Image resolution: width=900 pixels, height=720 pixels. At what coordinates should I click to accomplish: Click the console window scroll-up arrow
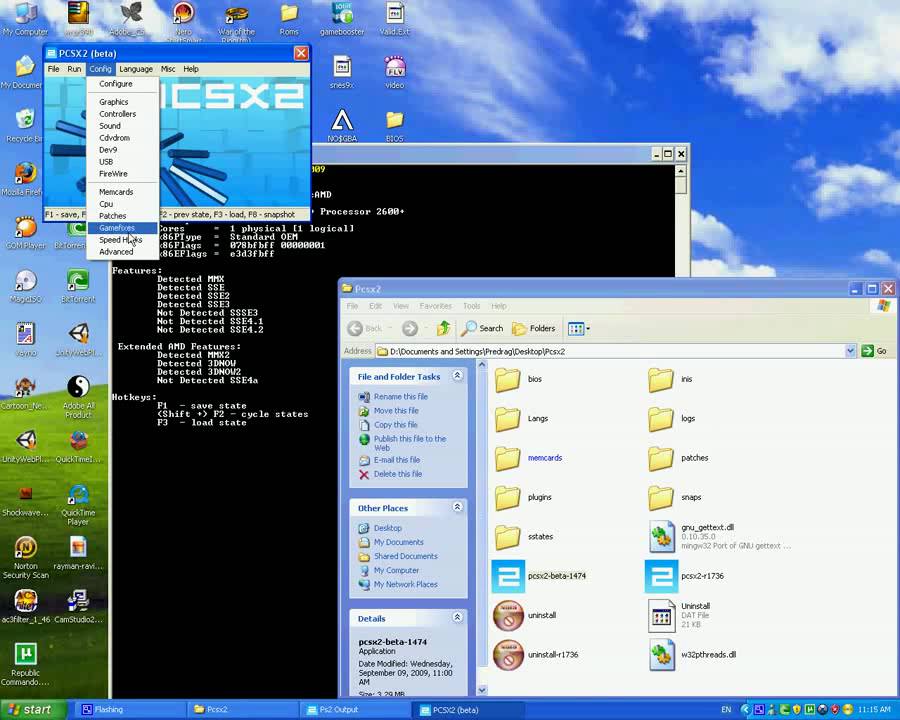pyautogui.click(x=681, y=171)
